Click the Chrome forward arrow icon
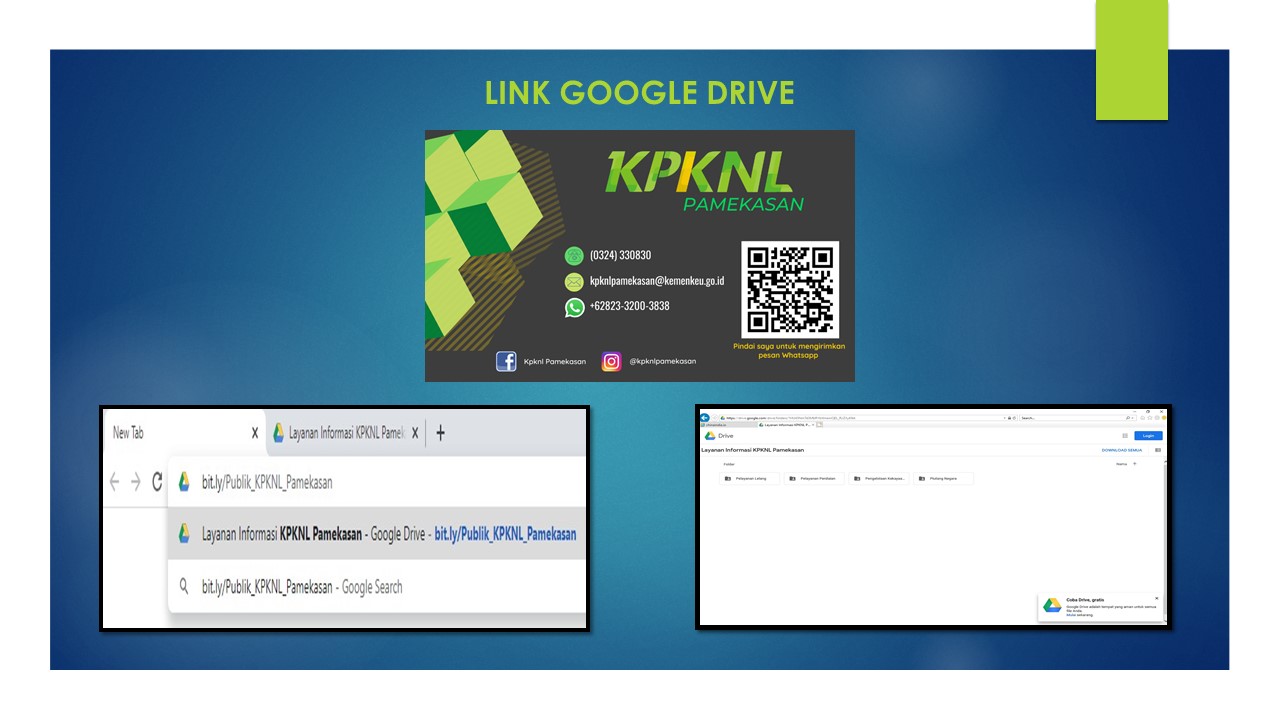The image size is (1280, 720). click(x=135, y=482)
